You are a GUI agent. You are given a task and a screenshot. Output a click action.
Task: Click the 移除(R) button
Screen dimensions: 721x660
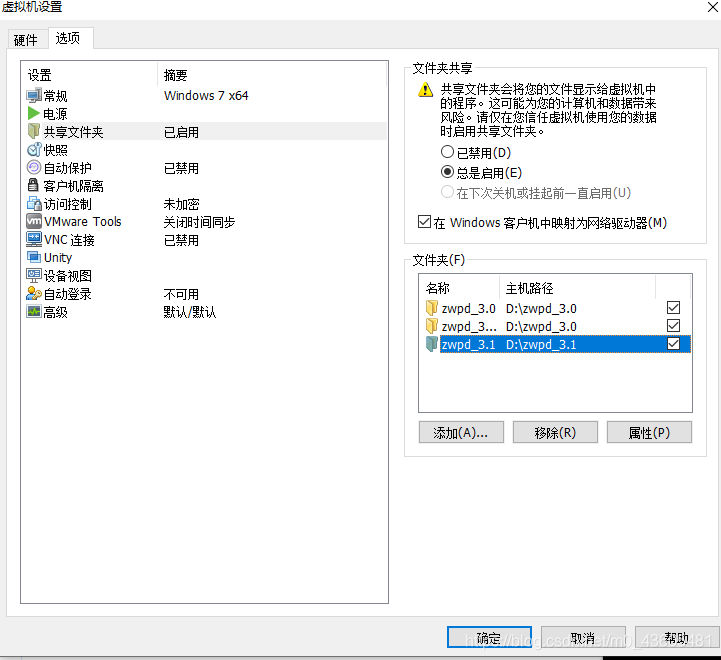555,432
